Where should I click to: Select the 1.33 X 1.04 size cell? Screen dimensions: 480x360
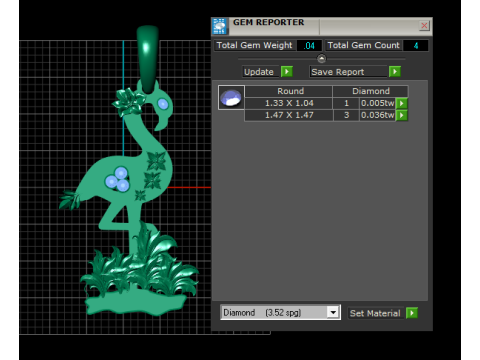289,103
